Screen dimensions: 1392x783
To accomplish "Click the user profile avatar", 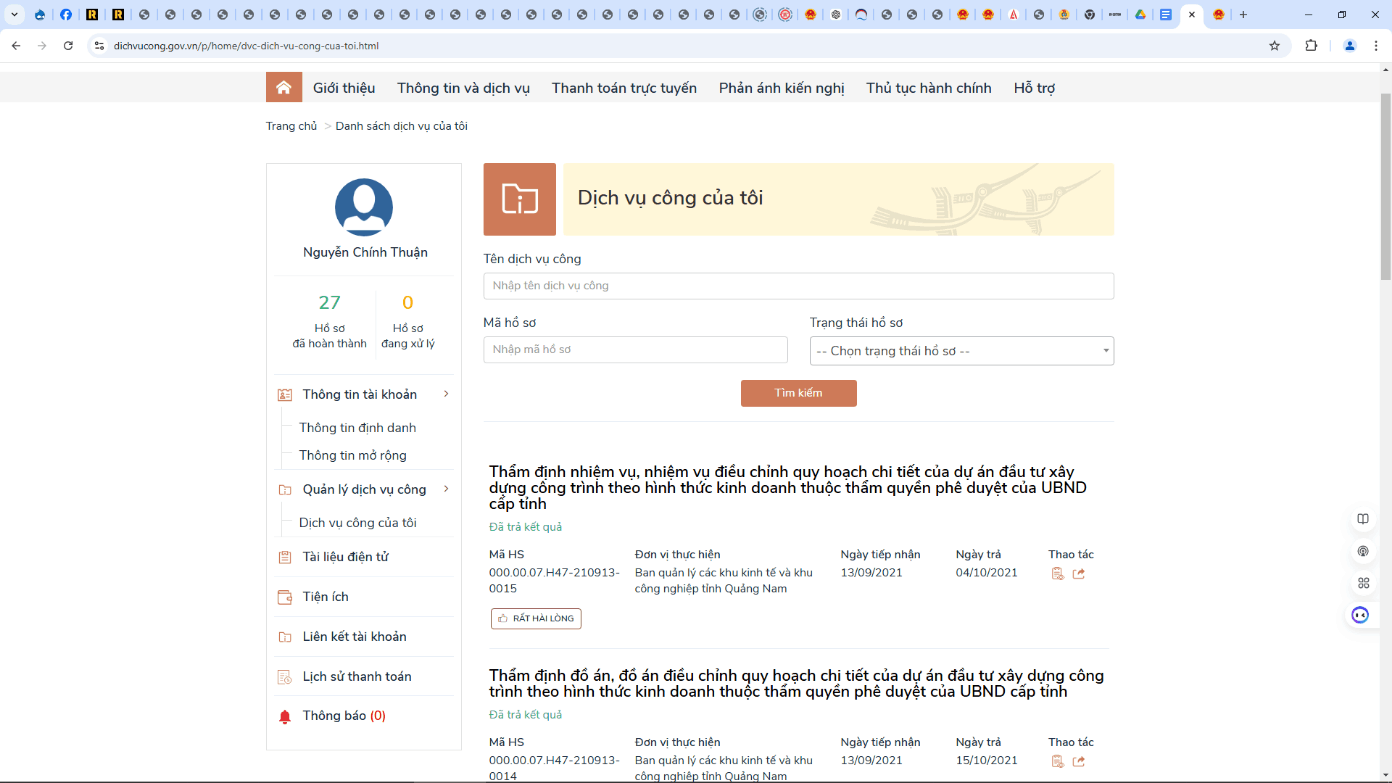I will click(x=363, y=208).
